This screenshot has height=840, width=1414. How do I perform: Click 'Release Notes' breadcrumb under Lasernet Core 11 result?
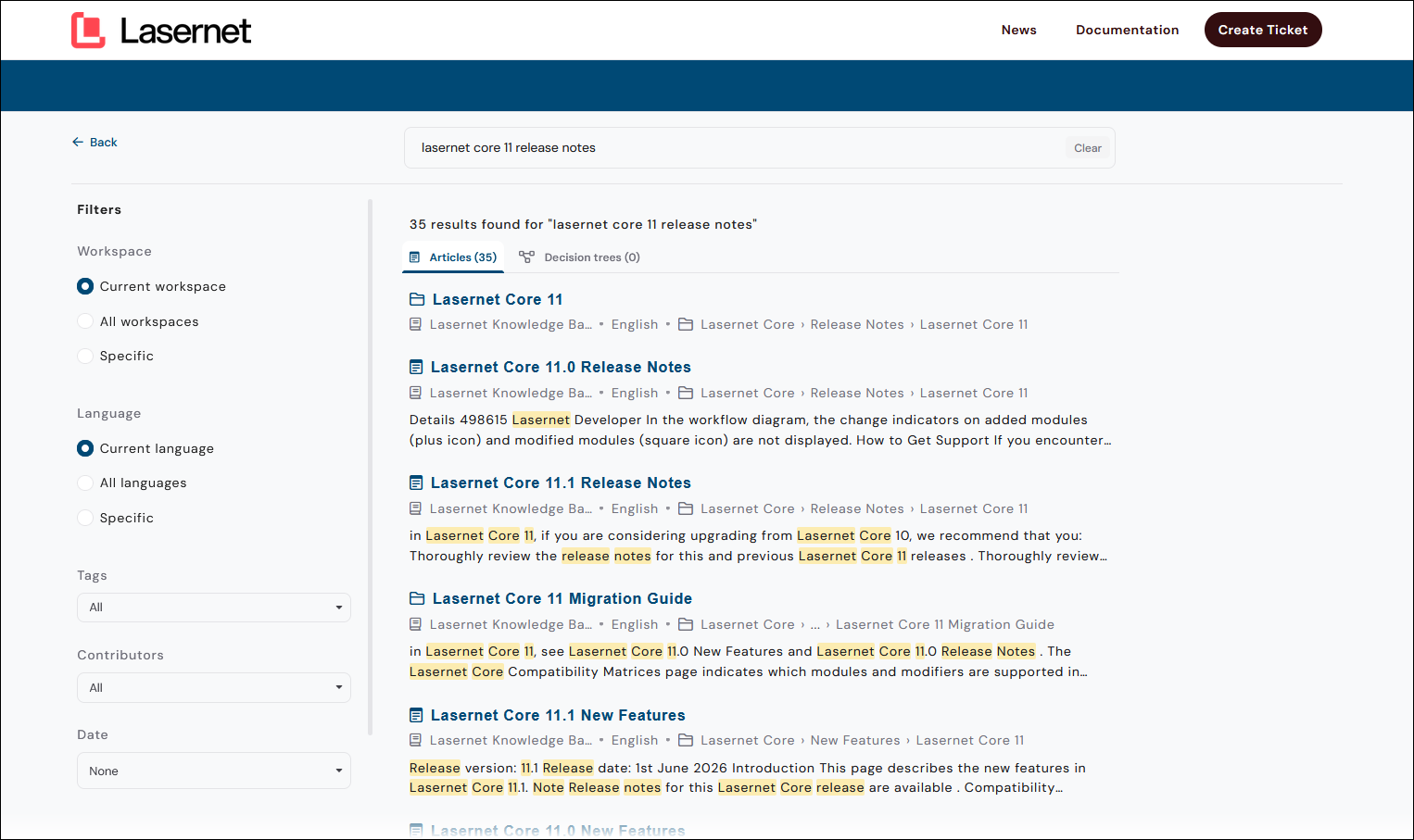coord(857,325)
